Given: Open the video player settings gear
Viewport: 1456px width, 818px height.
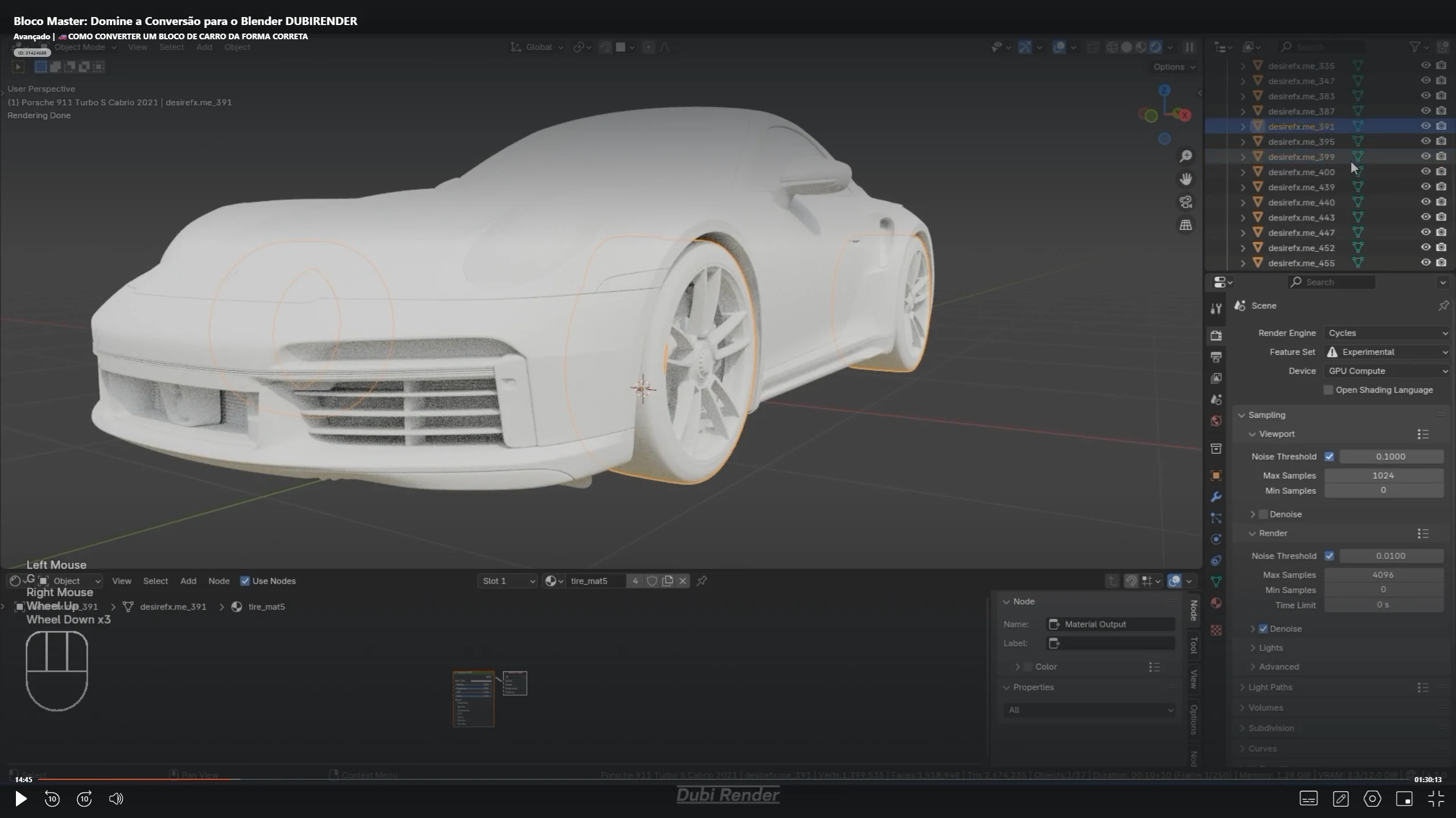Looking at the screenshot, I should click(x=1372, y=799).
